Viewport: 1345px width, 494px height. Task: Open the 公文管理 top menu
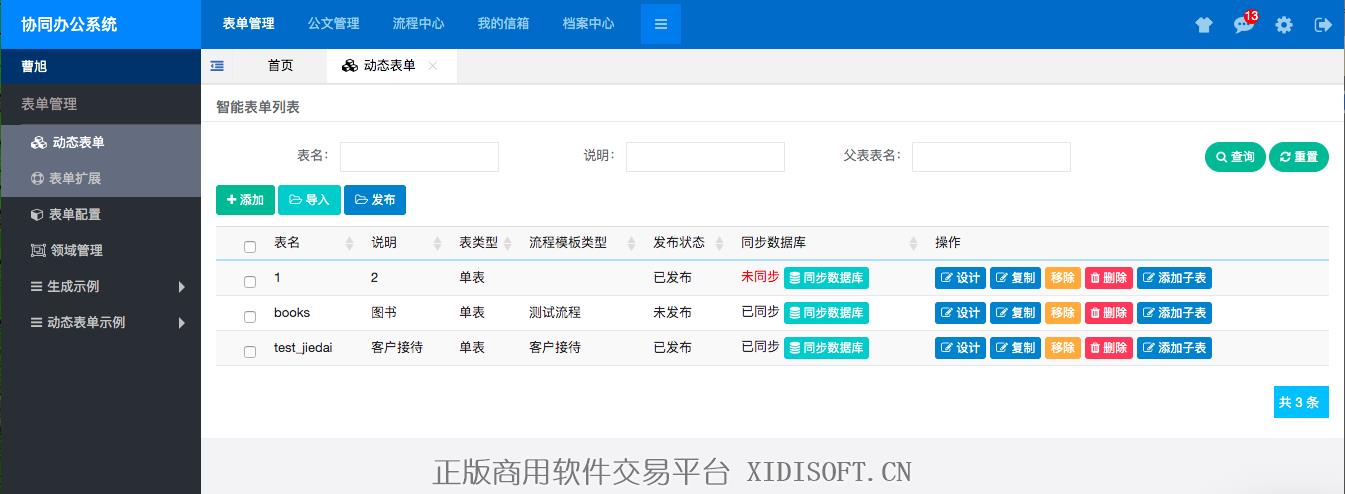pos(333,24)
